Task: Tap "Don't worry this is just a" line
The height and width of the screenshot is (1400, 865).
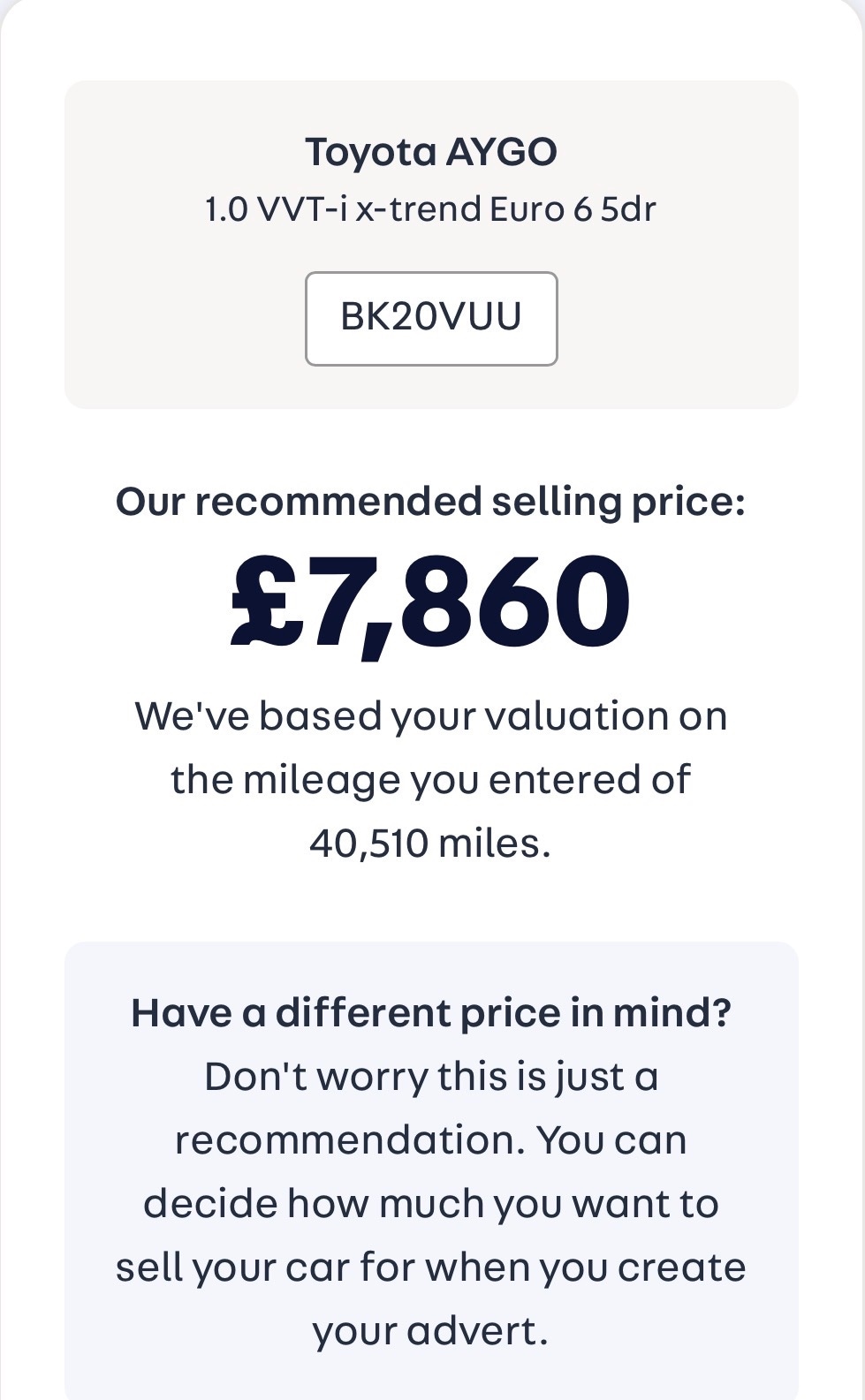Action: [x=431, y=1077]
